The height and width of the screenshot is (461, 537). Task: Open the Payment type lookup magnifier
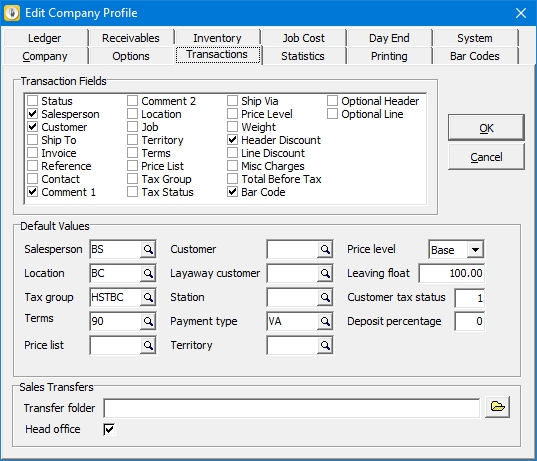(x=325, y=321)
